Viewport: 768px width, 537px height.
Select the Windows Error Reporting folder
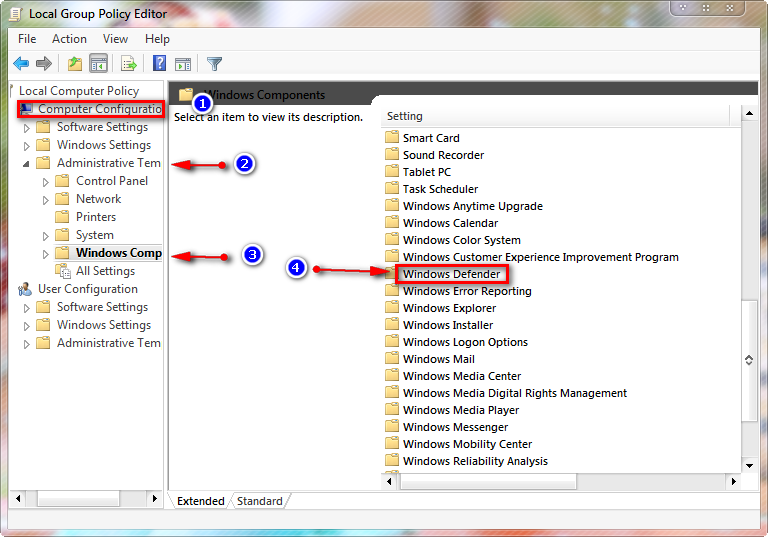point(467,291)
